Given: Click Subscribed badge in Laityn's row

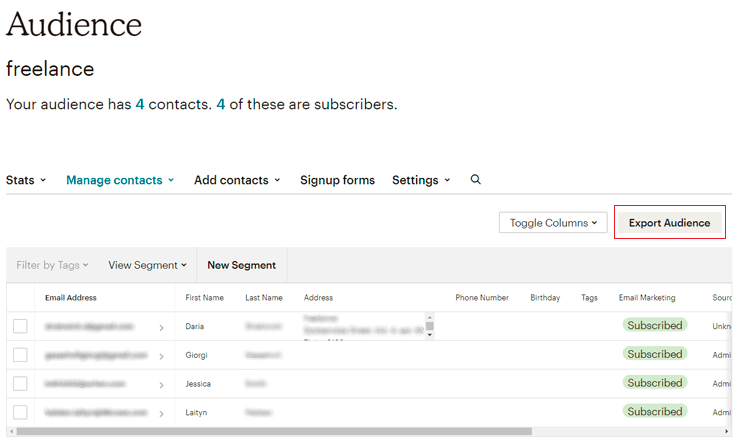Looking at the screenshot, I should click(655, 411).
